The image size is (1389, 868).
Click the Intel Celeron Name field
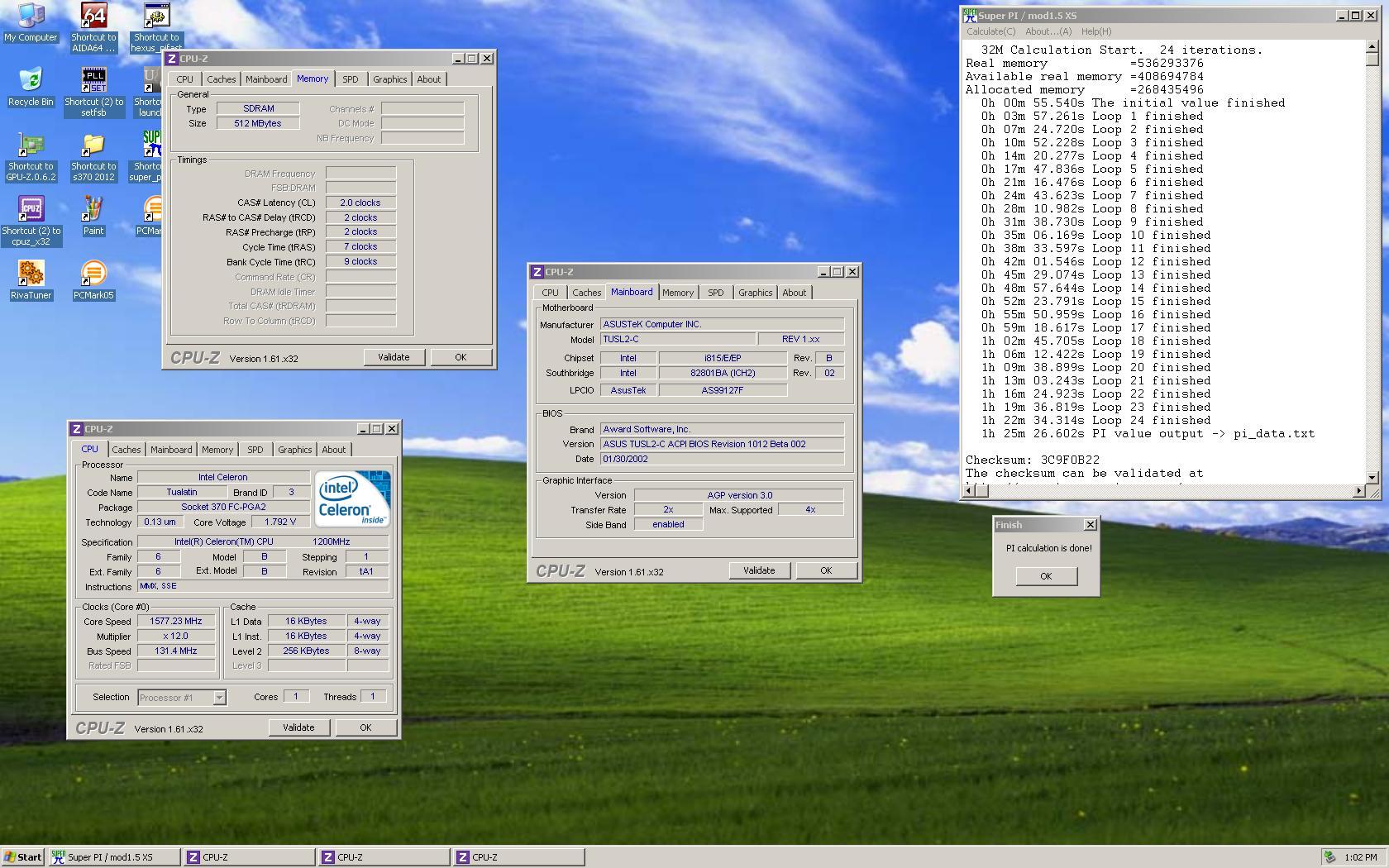(223, 477)
